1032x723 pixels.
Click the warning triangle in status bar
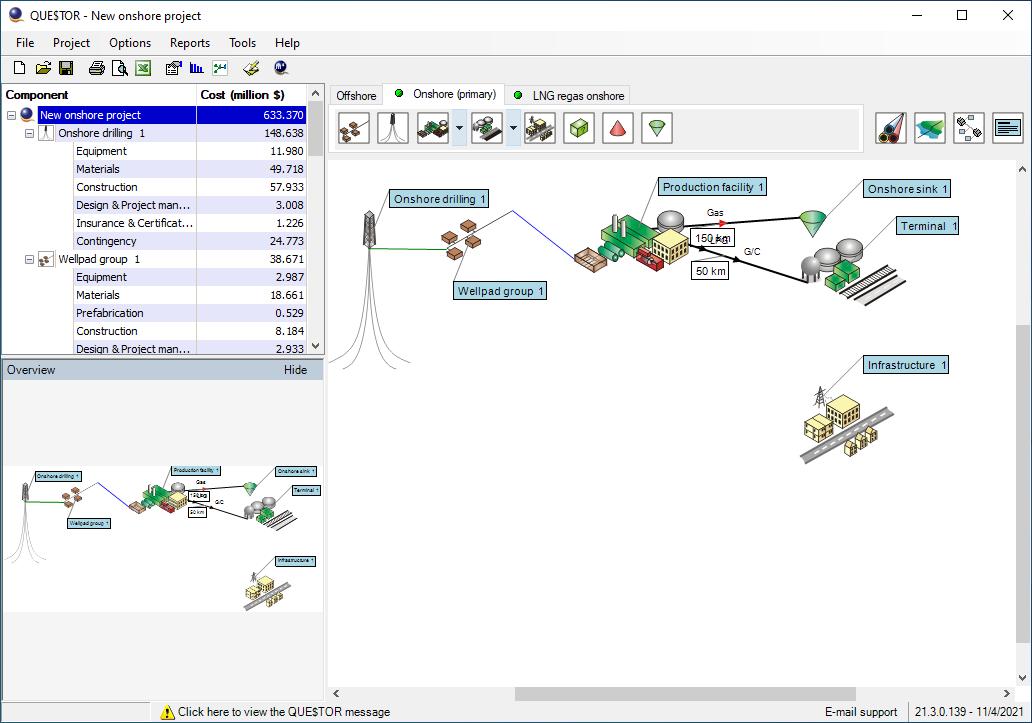point(167,712)
